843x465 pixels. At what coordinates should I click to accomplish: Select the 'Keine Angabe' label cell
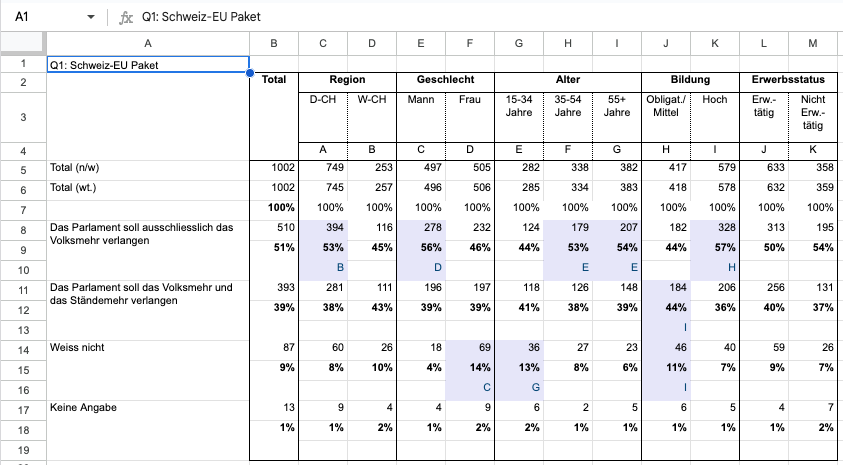coord(148,408)
